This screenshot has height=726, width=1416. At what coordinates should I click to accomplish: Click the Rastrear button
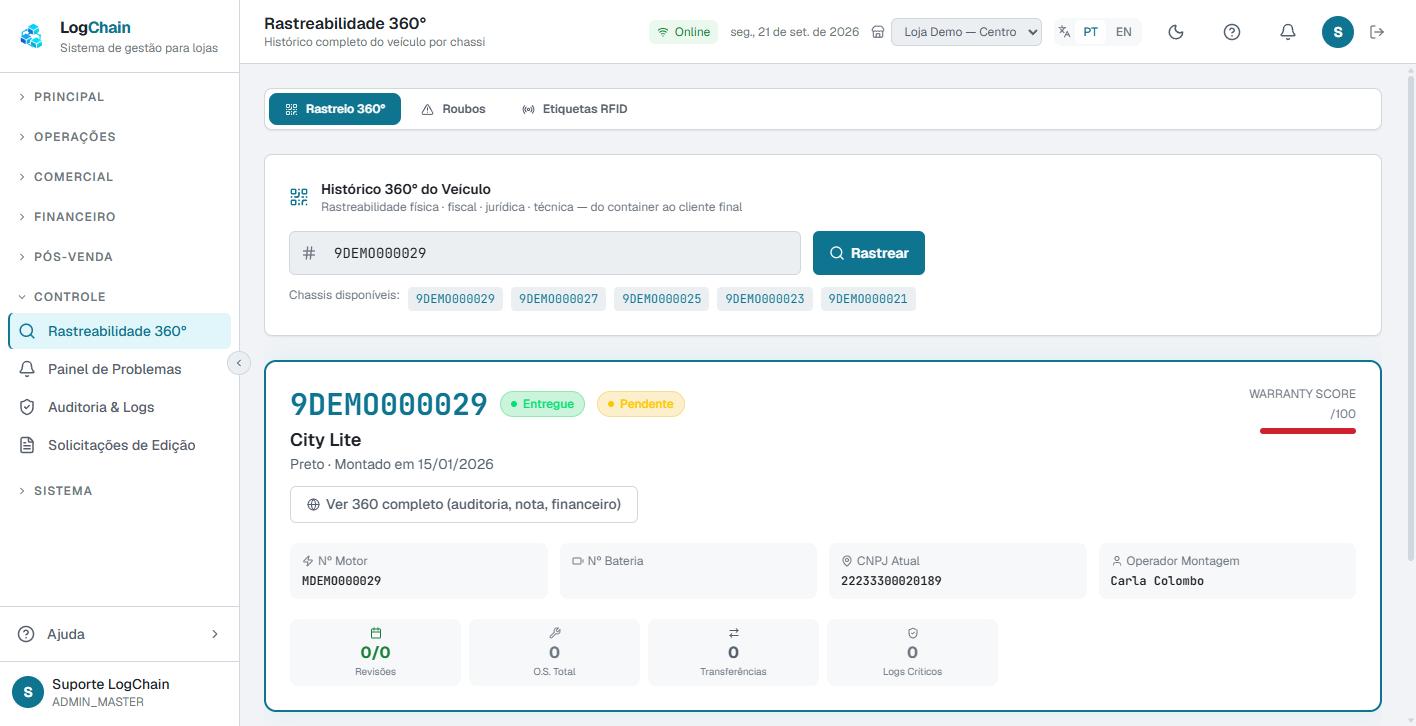869,253
